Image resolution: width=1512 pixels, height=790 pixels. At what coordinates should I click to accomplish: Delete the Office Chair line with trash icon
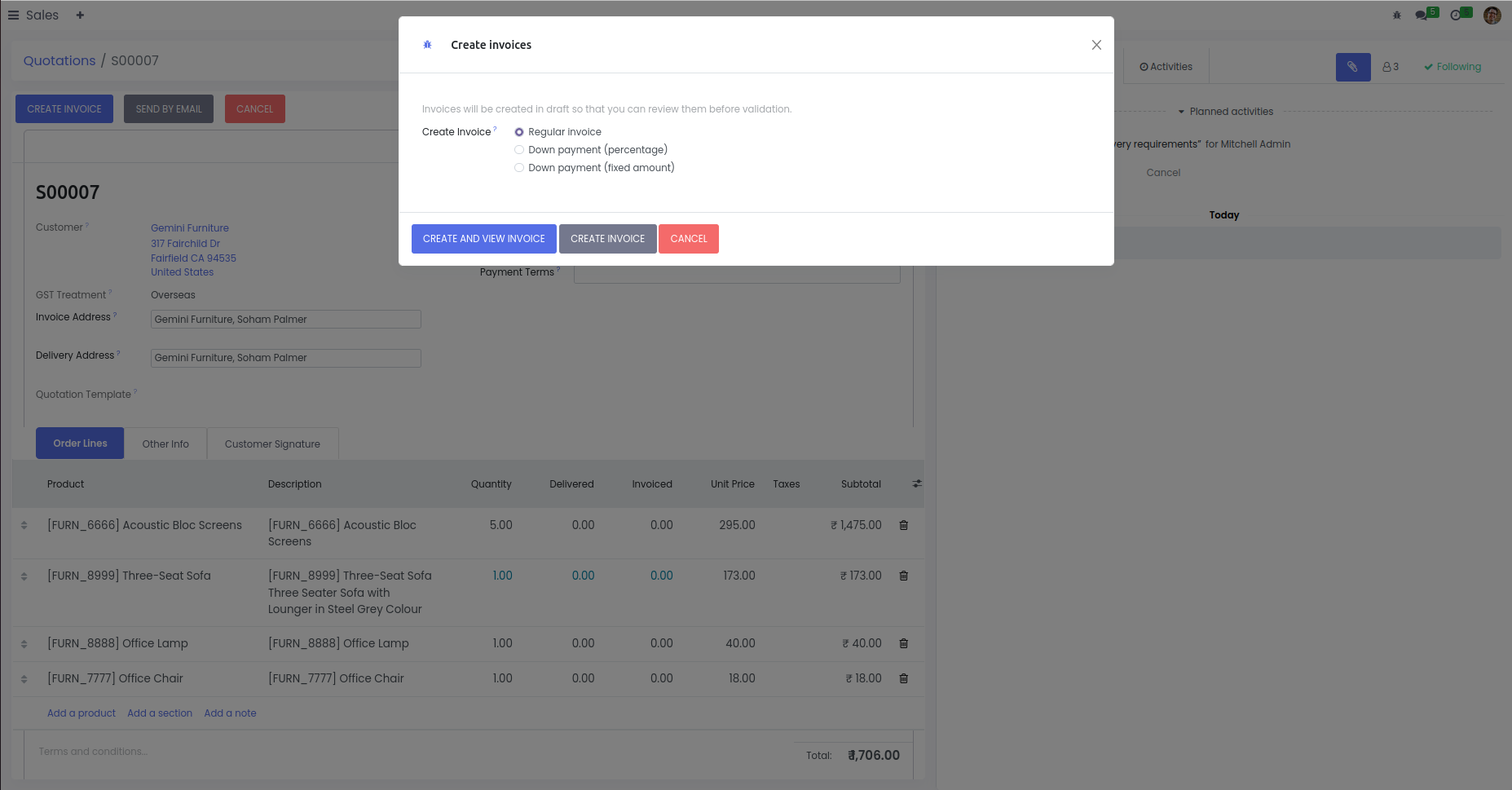(903, 678)
